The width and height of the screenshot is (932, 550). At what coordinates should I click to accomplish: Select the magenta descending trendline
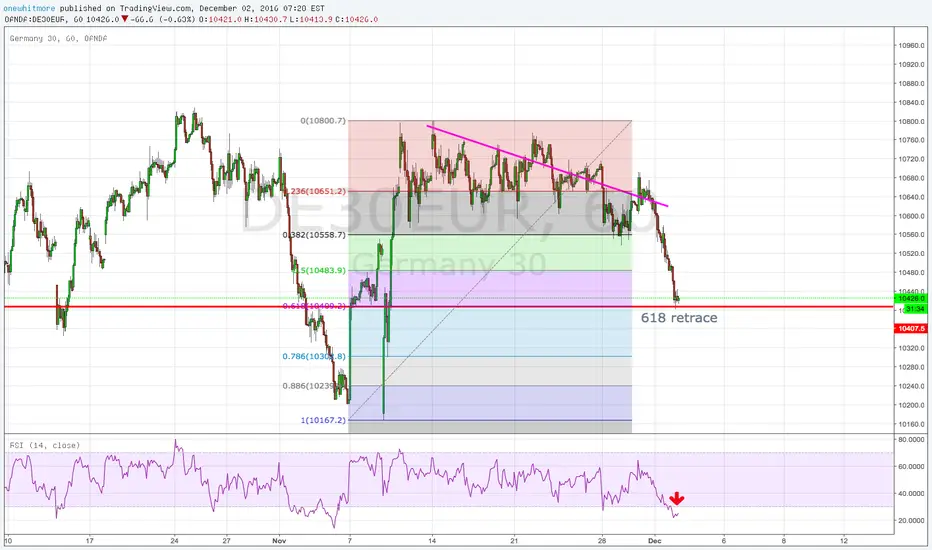point(547,166)
